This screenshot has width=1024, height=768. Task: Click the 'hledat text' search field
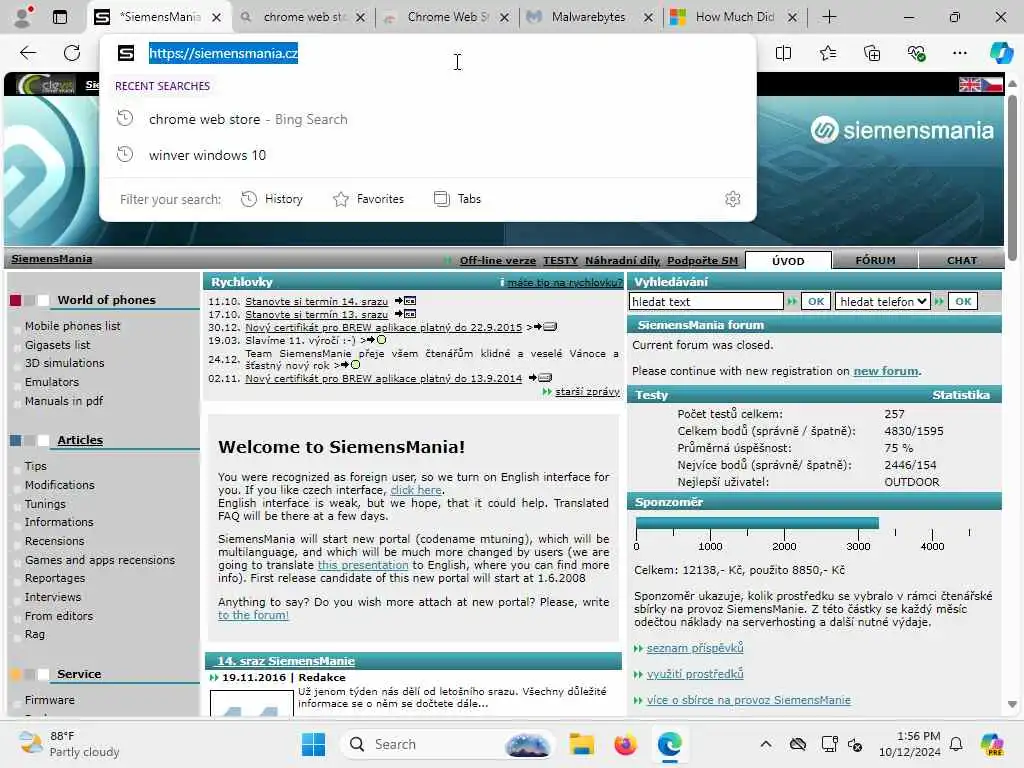pyautogui.click(x=706, y=302)
